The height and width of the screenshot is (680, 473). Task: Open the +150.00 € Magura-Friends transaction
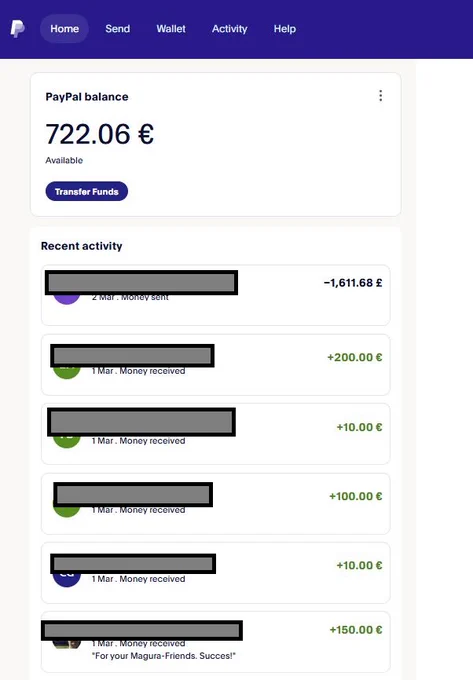(215, 642)
